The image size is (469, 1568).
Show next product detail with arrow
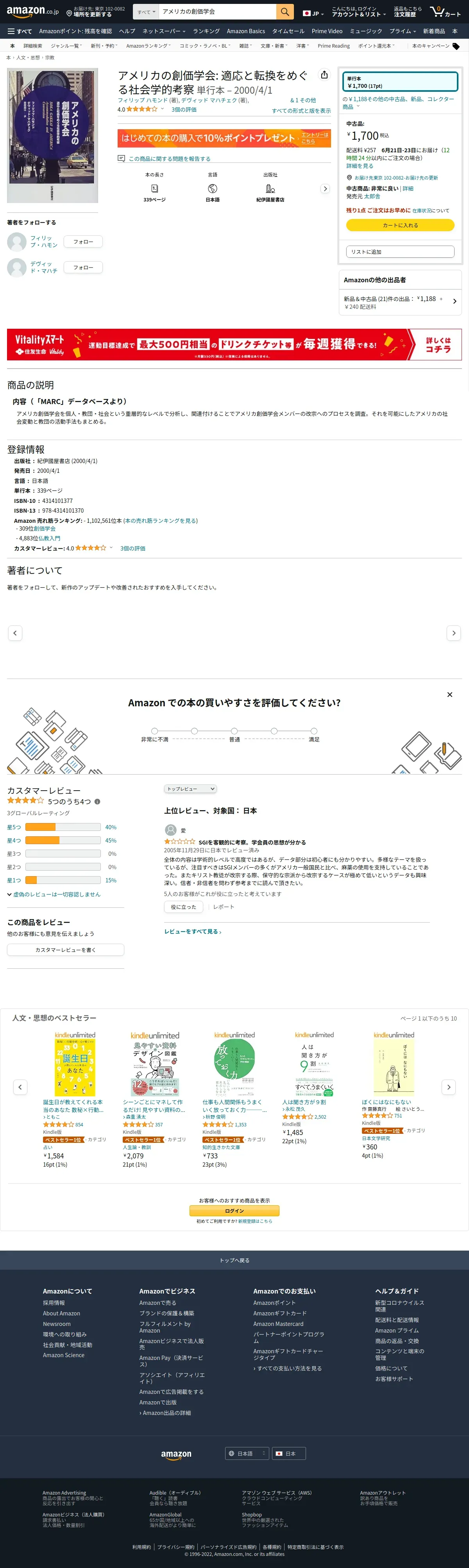coord(325,189)
